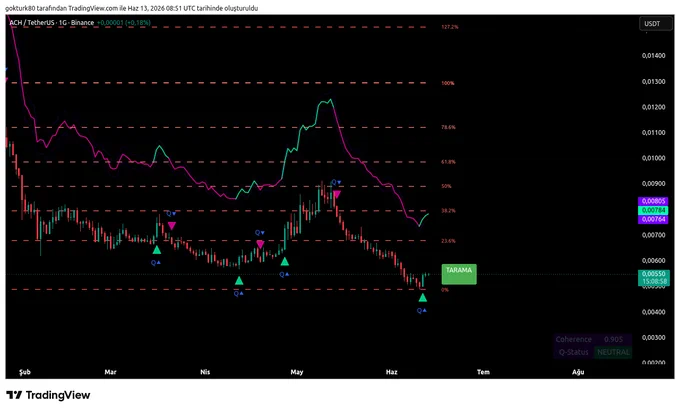The width and height of the screenshot is (680, 411).
Task: Click the Nis month label on time axis
Action: click(205, 372)
